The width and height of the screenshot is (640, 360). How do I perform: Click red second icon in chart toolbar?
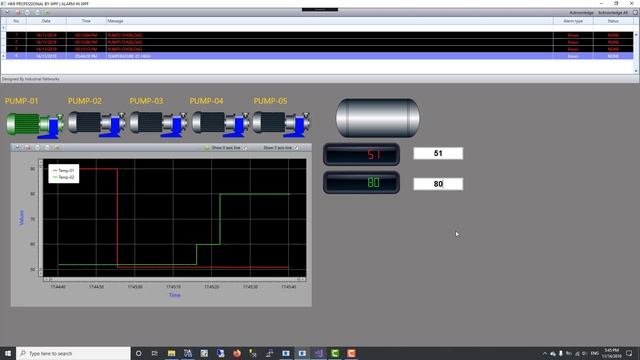(x=27, y=147)
